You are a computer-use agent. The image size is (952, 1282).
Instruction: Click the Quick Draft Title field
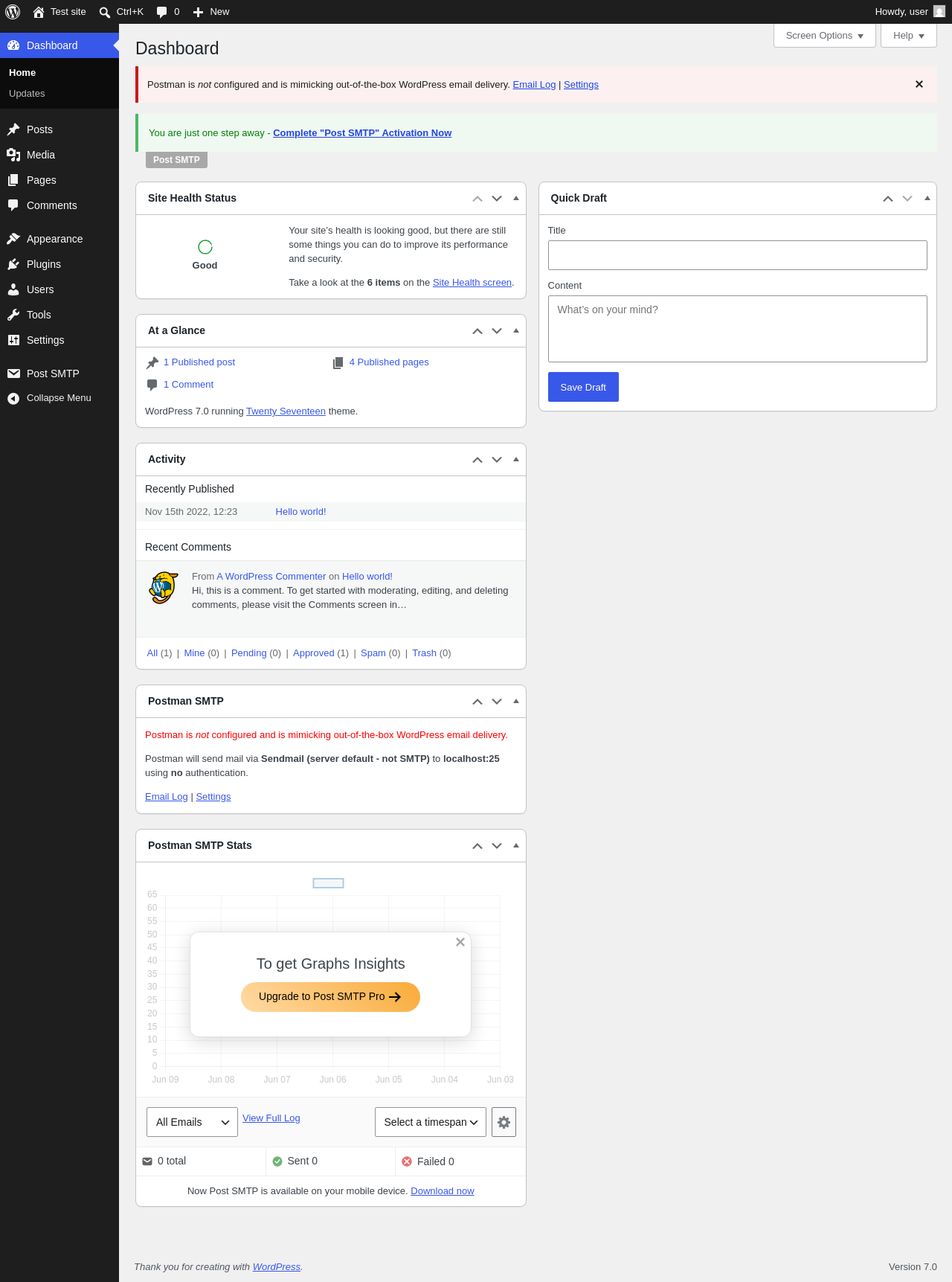click(738, 255)
